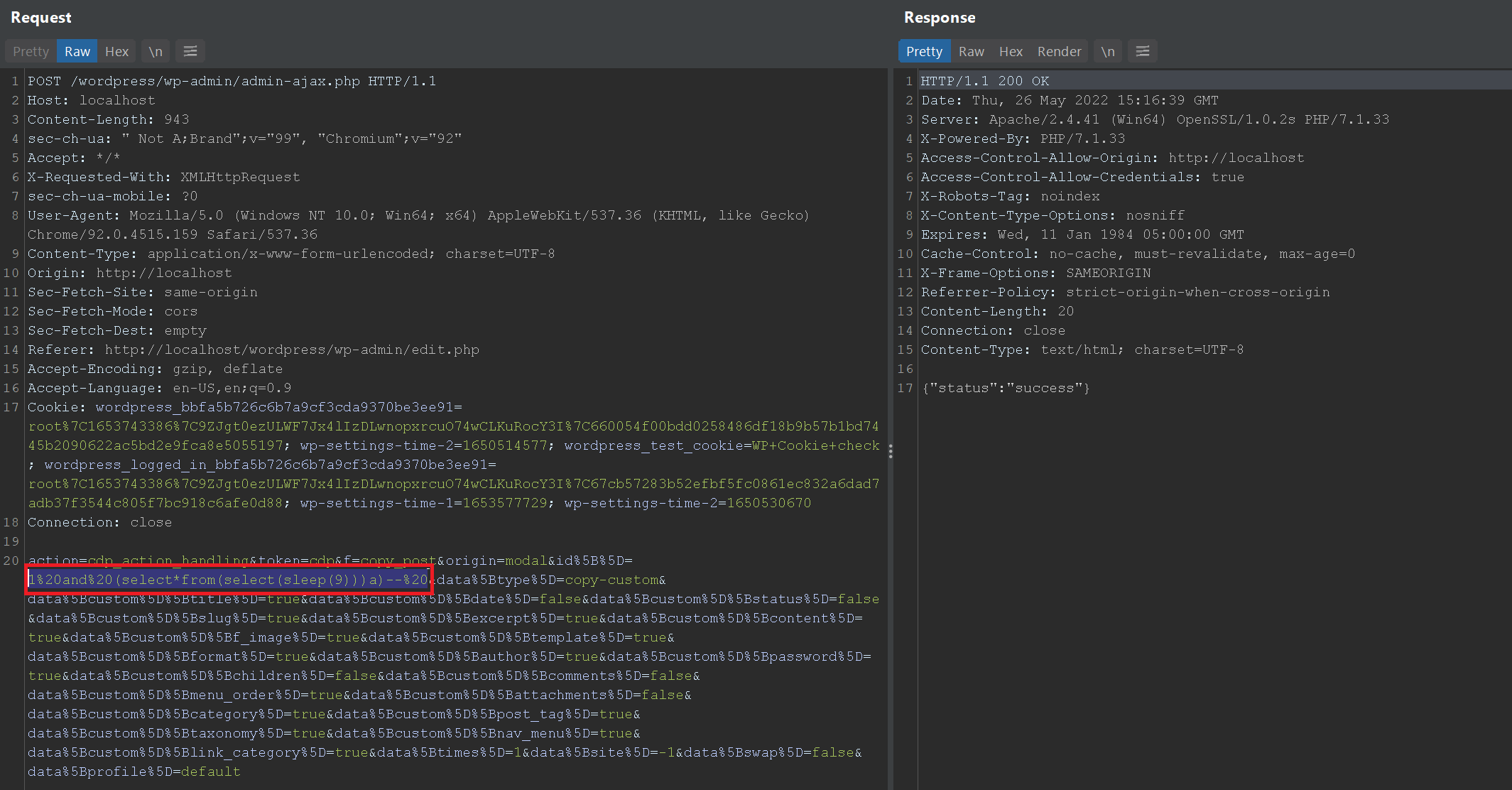Click the Accept-Language header line
The width and height of the screenshot is (1512, 790).
pyautogui.click(x=160, y=388)
